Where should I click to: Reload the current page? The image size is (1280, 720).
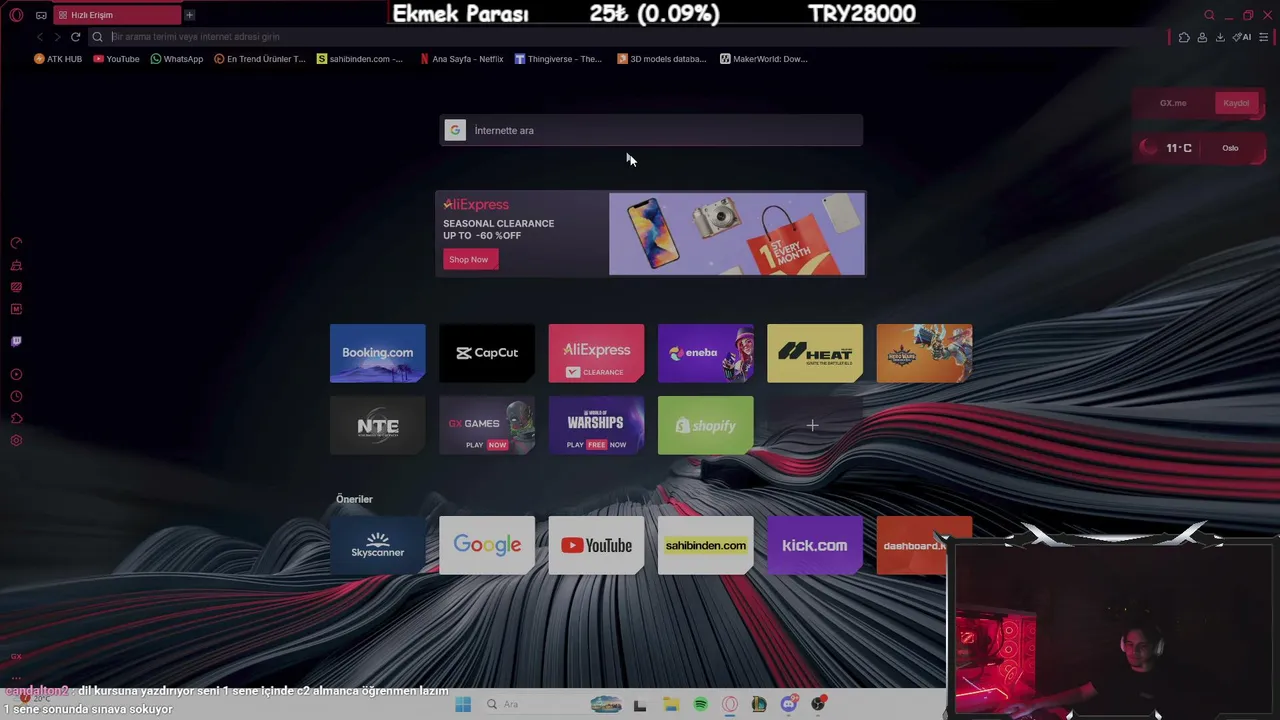(75, 37)
